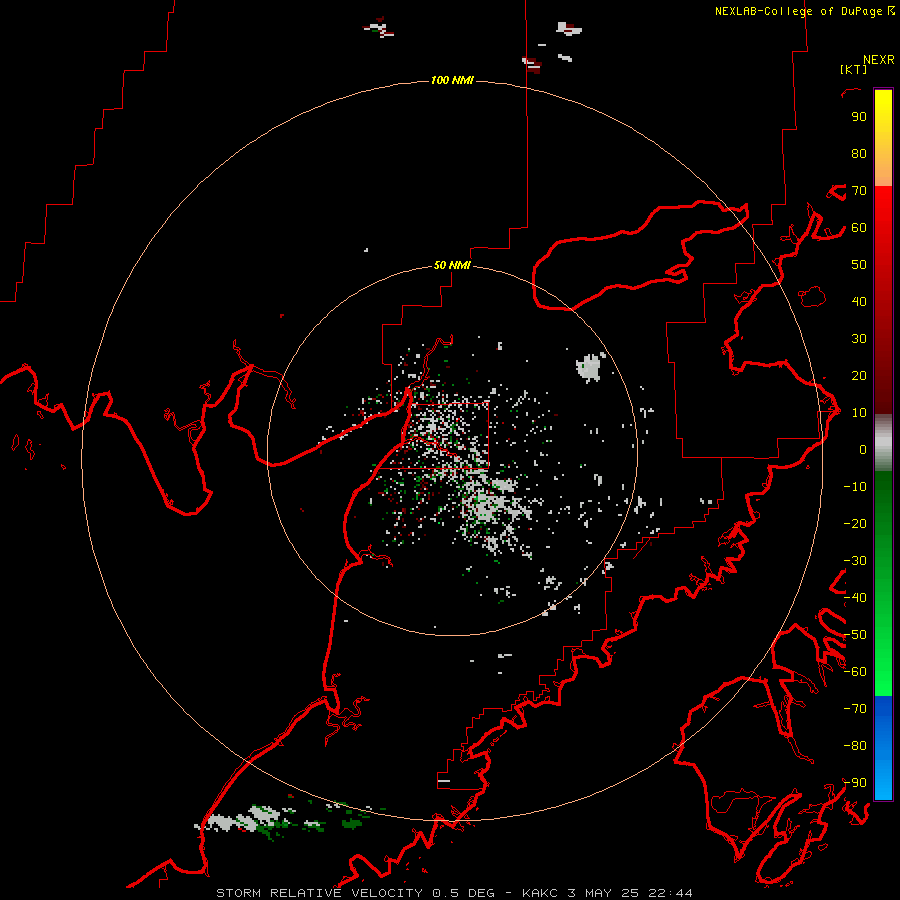Screen dimensions: 900x900
Task: Click the gray echo blob northeast of radar
Action: pos(590,367)
